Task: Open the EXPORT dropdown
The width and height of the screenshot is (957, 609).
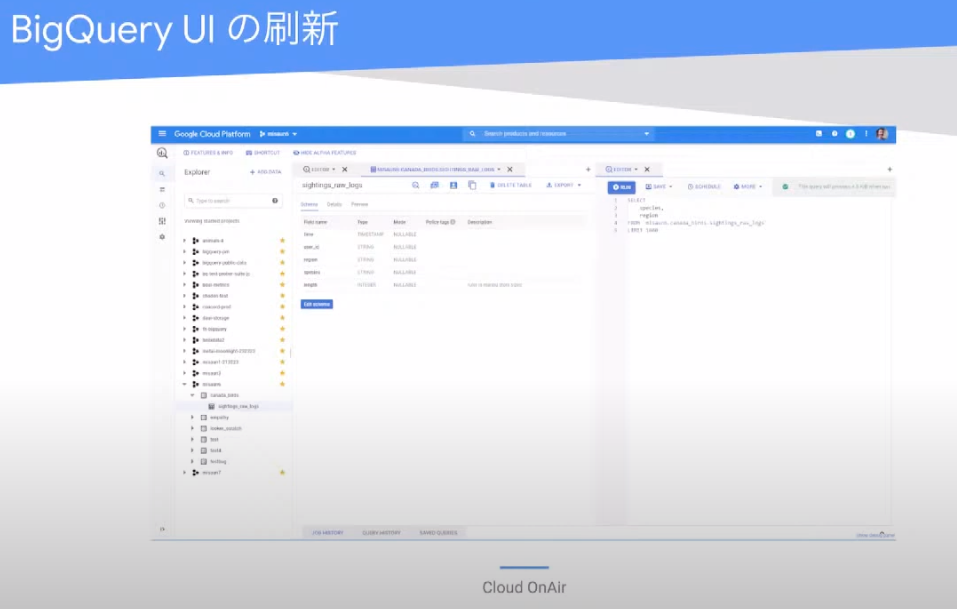Action: point(563,185)
